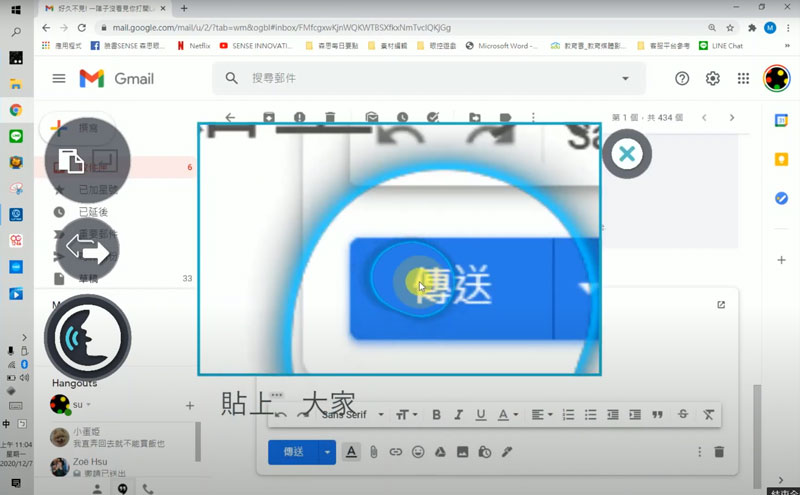Increase indent of text
This screenshot has width=800, height=495.
pos(635,414)
